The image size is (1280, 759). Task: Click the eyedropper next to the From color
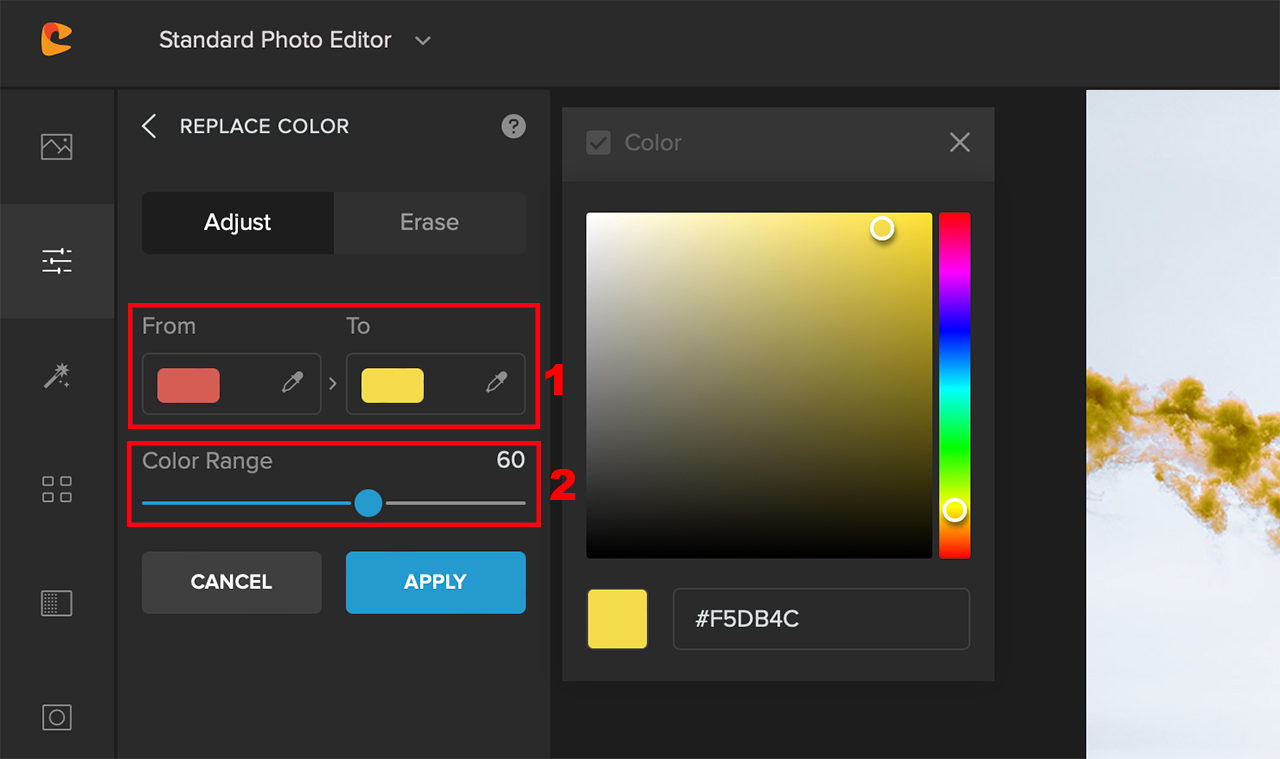pyautogui.click(x=291, y=383)
